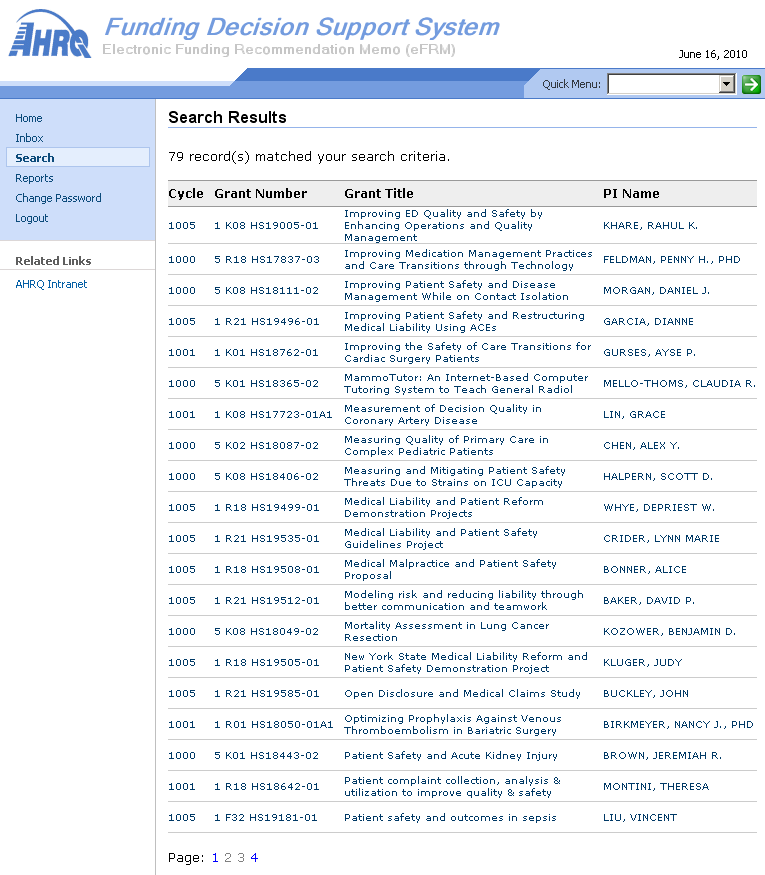
Task: Go to results page 2
Action: pyautogui.click(x=228, y=857)
